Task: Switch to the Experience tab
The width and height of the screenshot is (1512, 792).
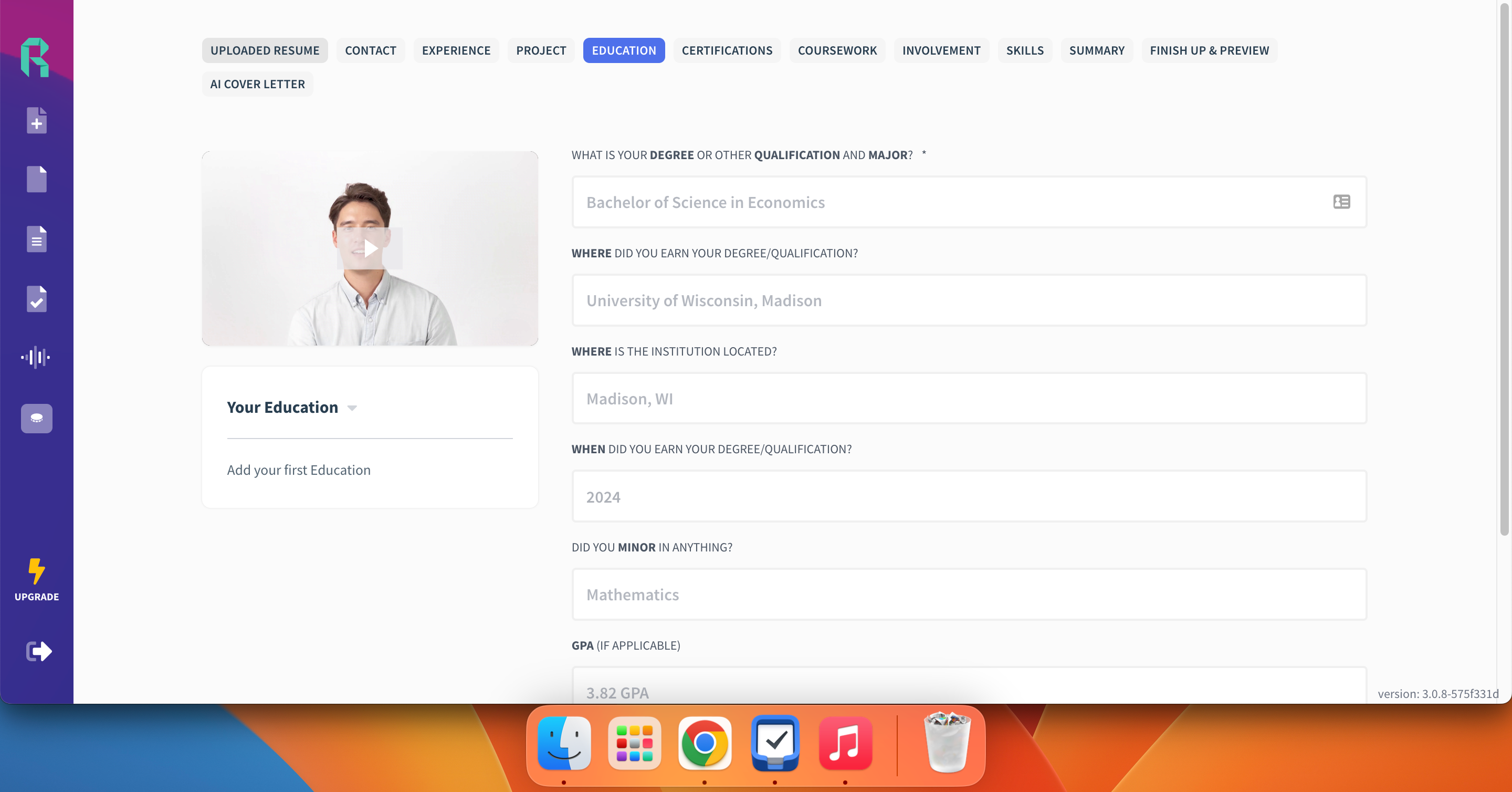Action: coord(456,50)
